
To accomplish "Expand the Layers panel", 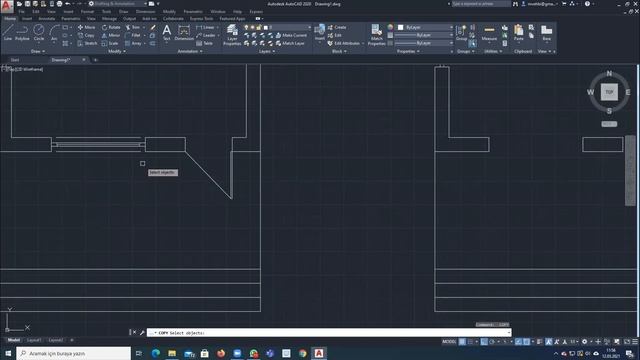I will tap(267, 51).
